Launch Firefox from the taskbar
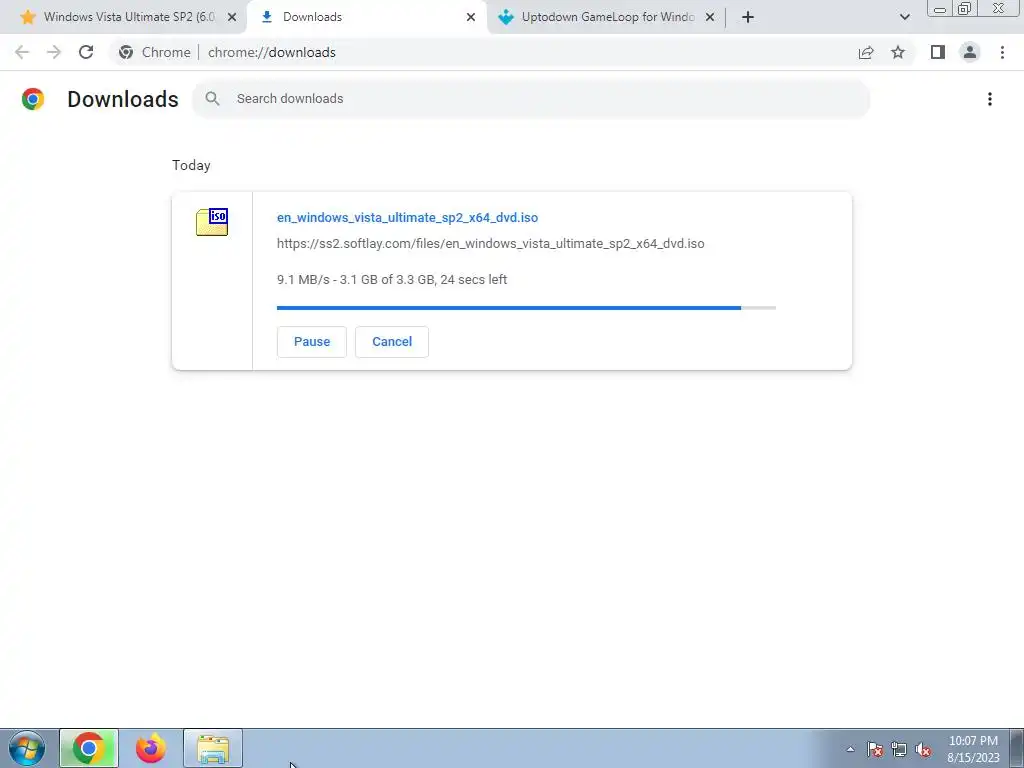Viewport: 1024px width, 768px height. 150,748
